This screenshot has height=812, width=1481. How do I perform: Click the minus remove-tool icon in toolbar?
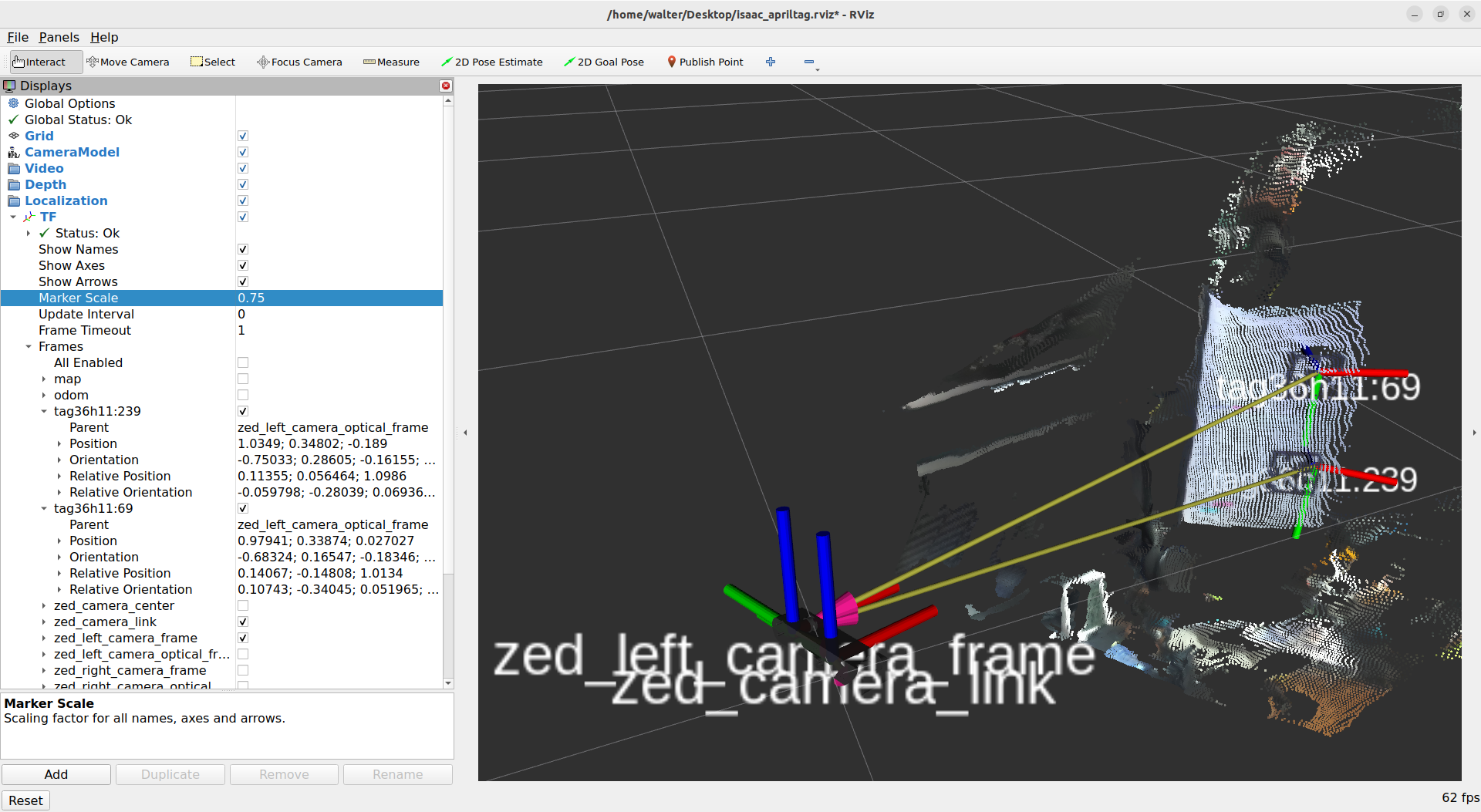(809, 62)
